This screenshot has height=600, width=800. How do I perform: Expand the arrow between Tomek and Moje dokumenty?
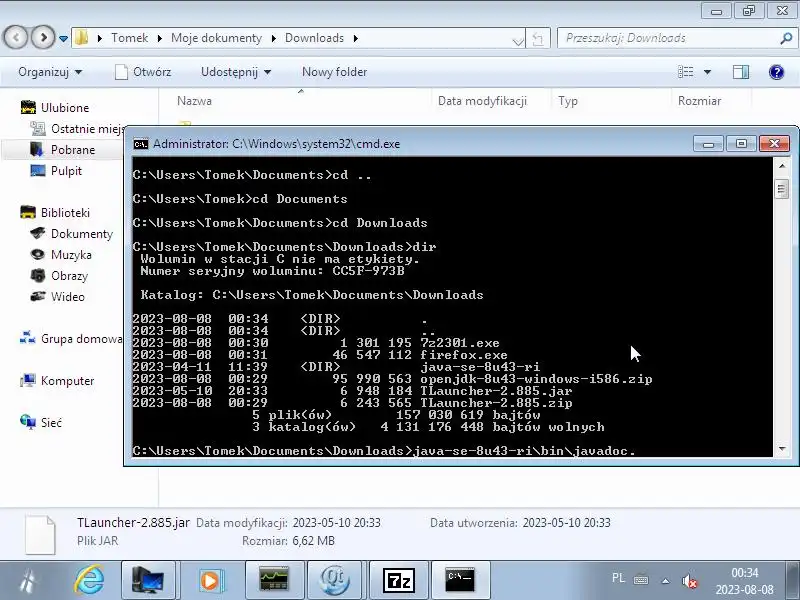[160, 38]
